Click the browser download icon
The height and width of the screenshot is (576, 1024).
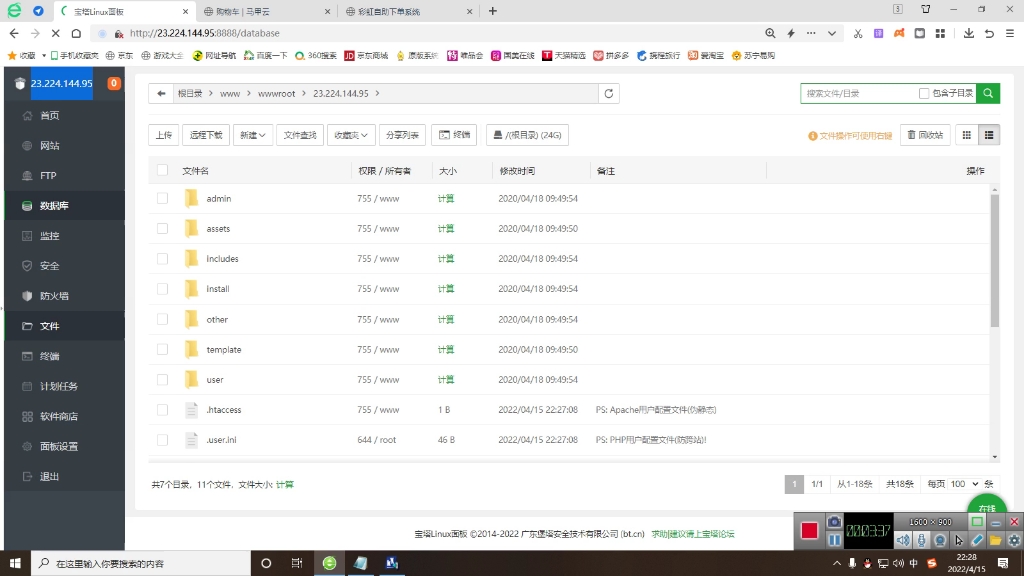click(968, 33)
